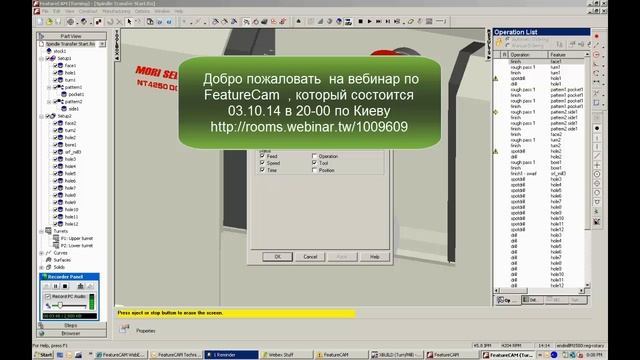
Task: Collapse the pattern1 tree node
Action: [49, 87]
